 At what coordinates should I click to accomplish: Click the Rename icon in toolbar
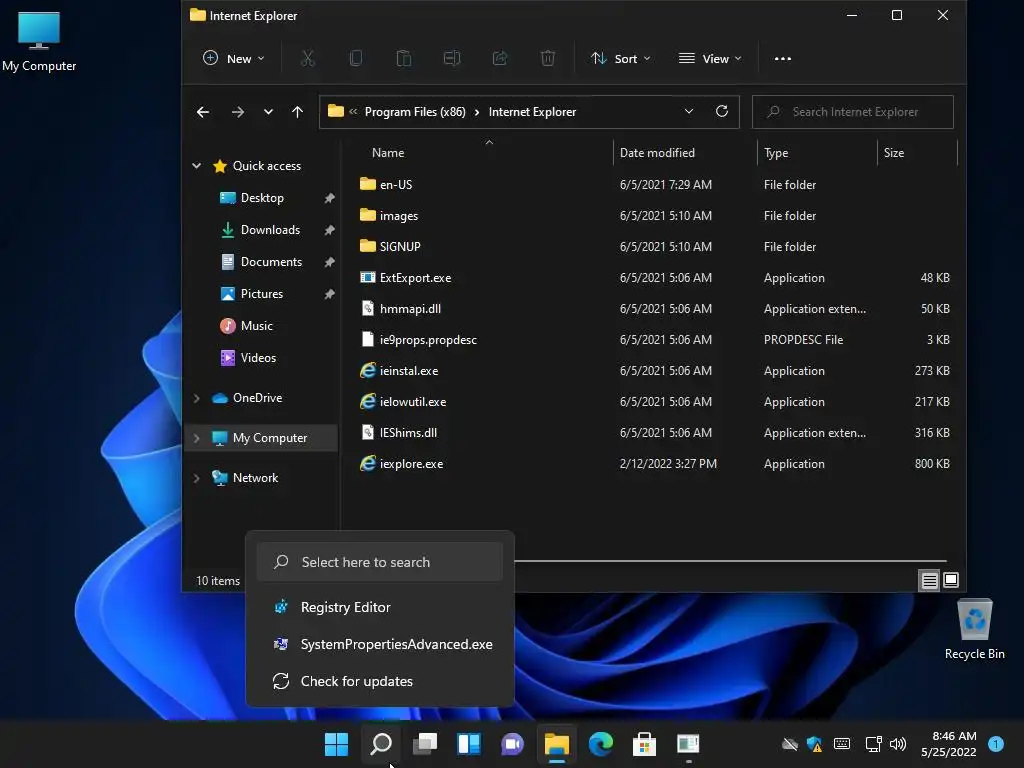[x=452, y=59]
